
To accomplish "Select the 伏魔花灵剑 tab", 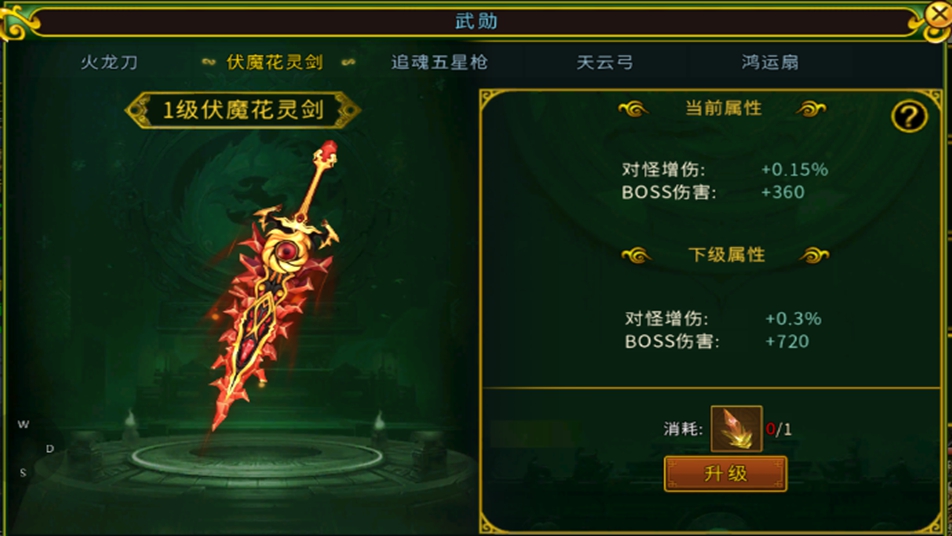I will pos(274,62).
